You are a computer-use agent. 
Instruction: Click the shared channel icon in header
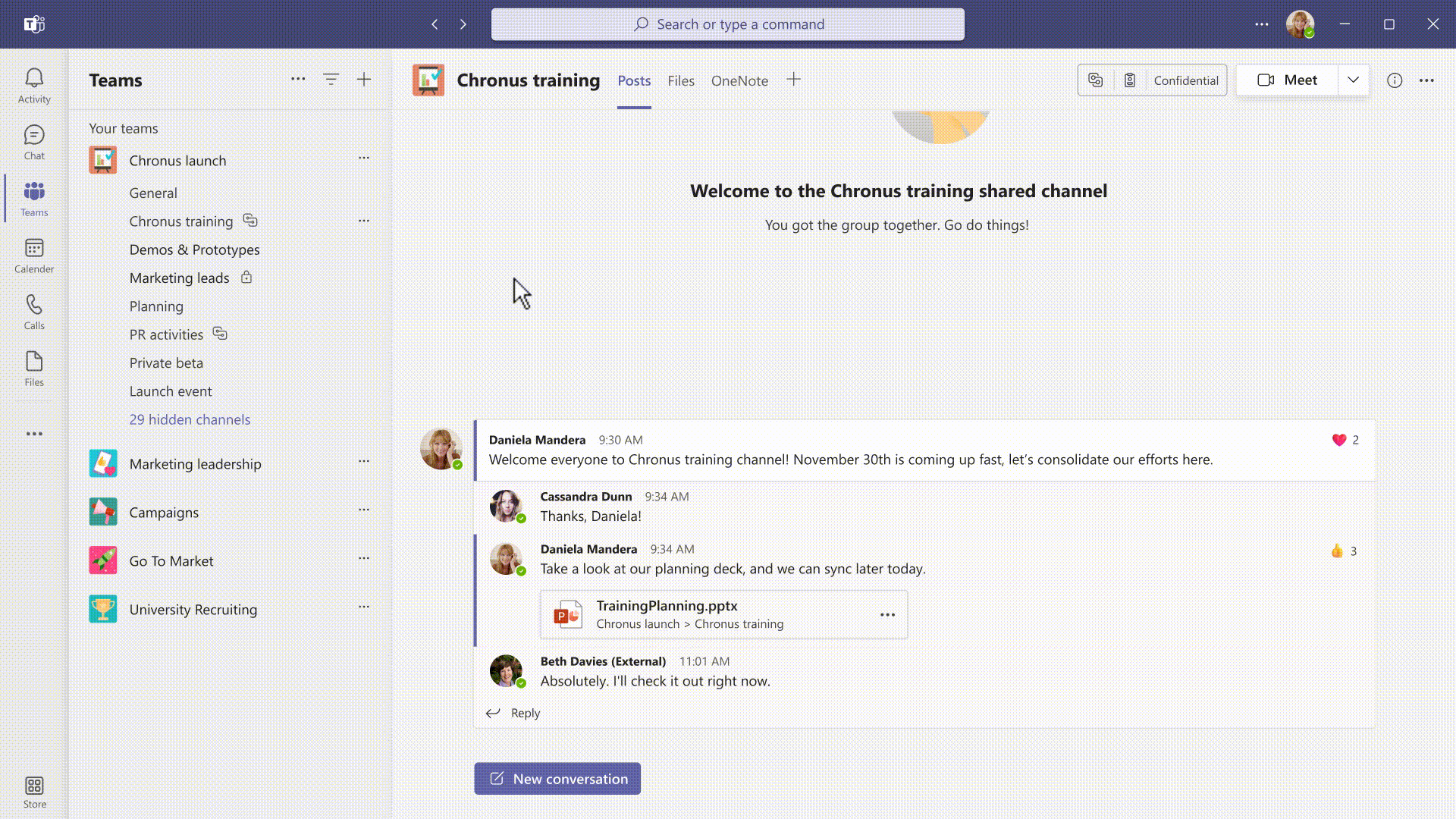(x=1095, y=80)
